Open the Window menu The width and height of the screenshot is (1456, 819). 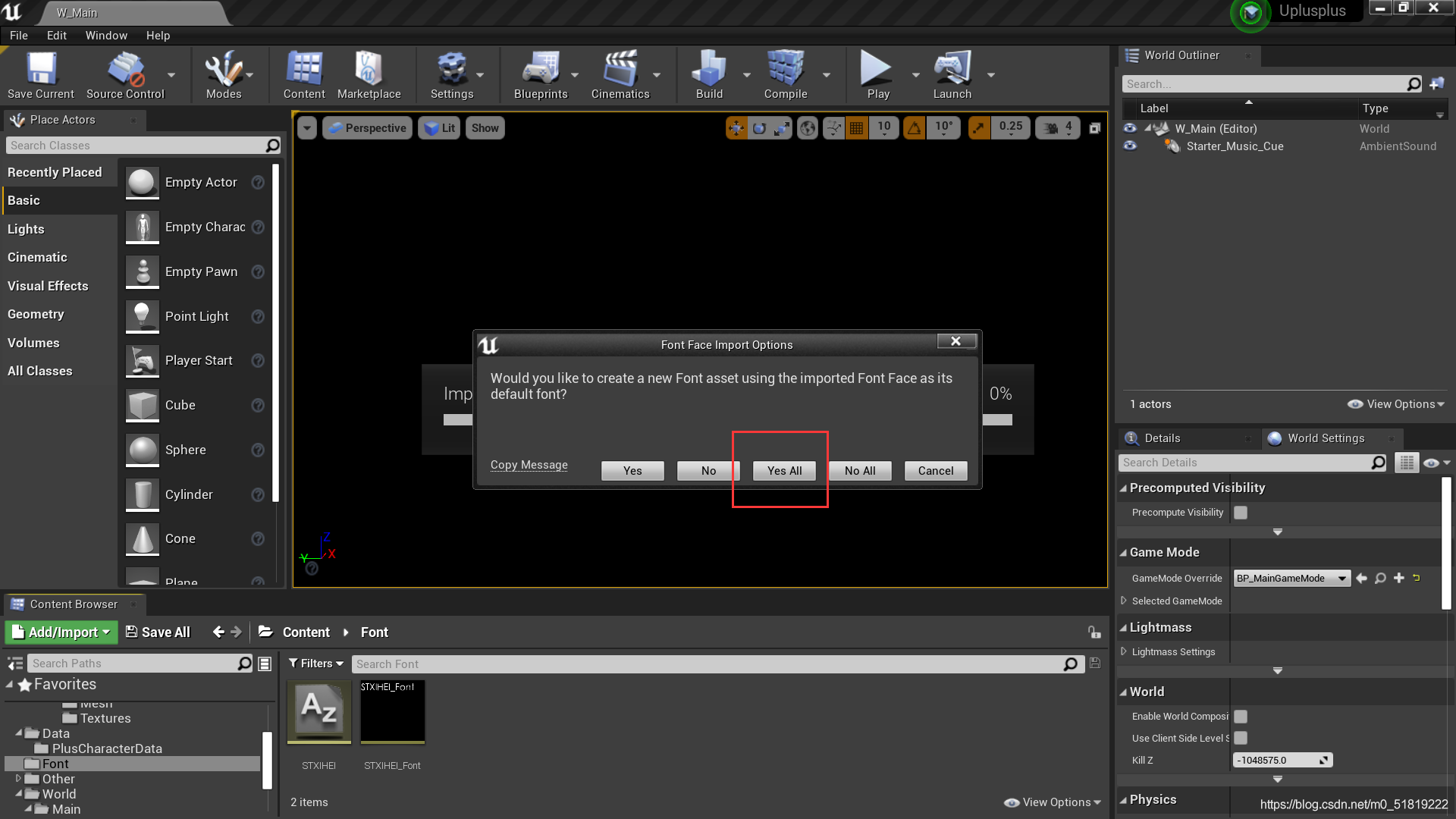106,36
